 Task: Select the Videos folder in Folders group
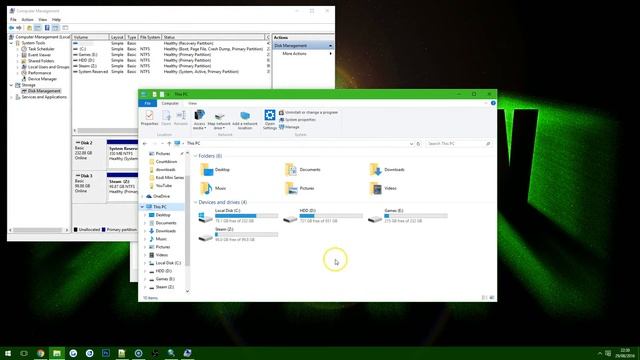pyautogui.click(x=383, y=188)
